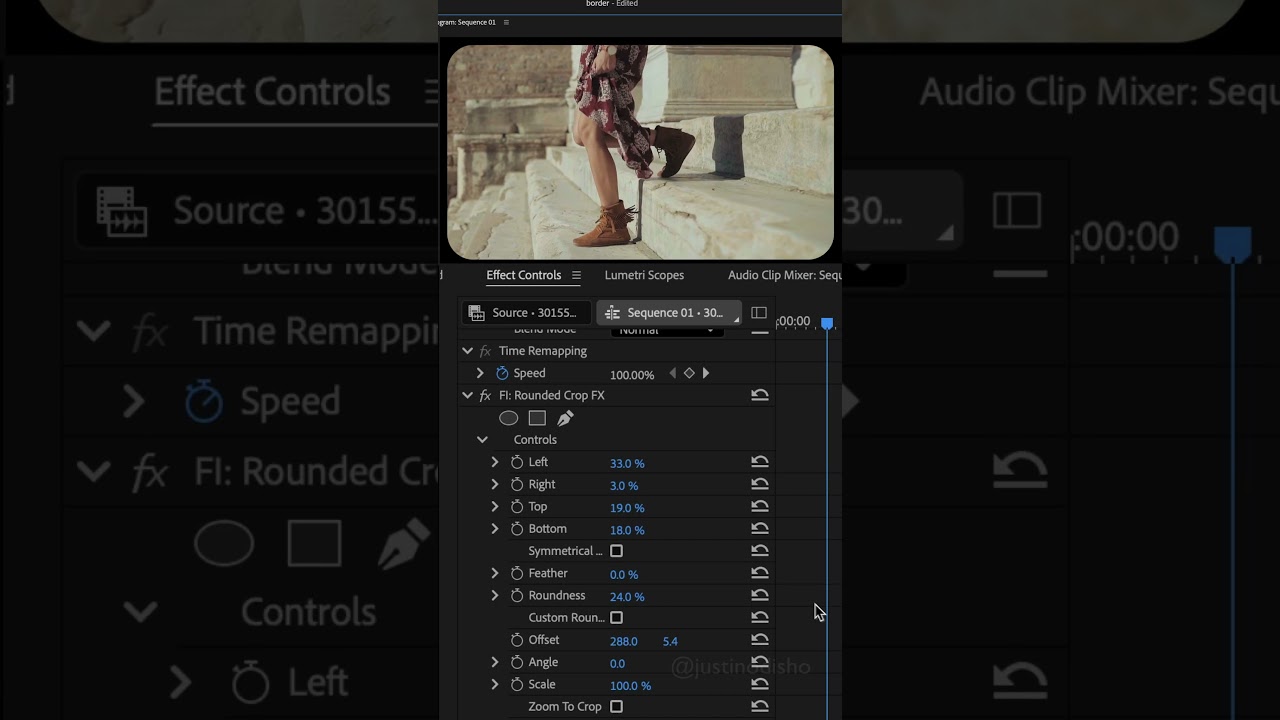Reset the Scale parameter
1280x720 pixels.
tap(760, 684)
